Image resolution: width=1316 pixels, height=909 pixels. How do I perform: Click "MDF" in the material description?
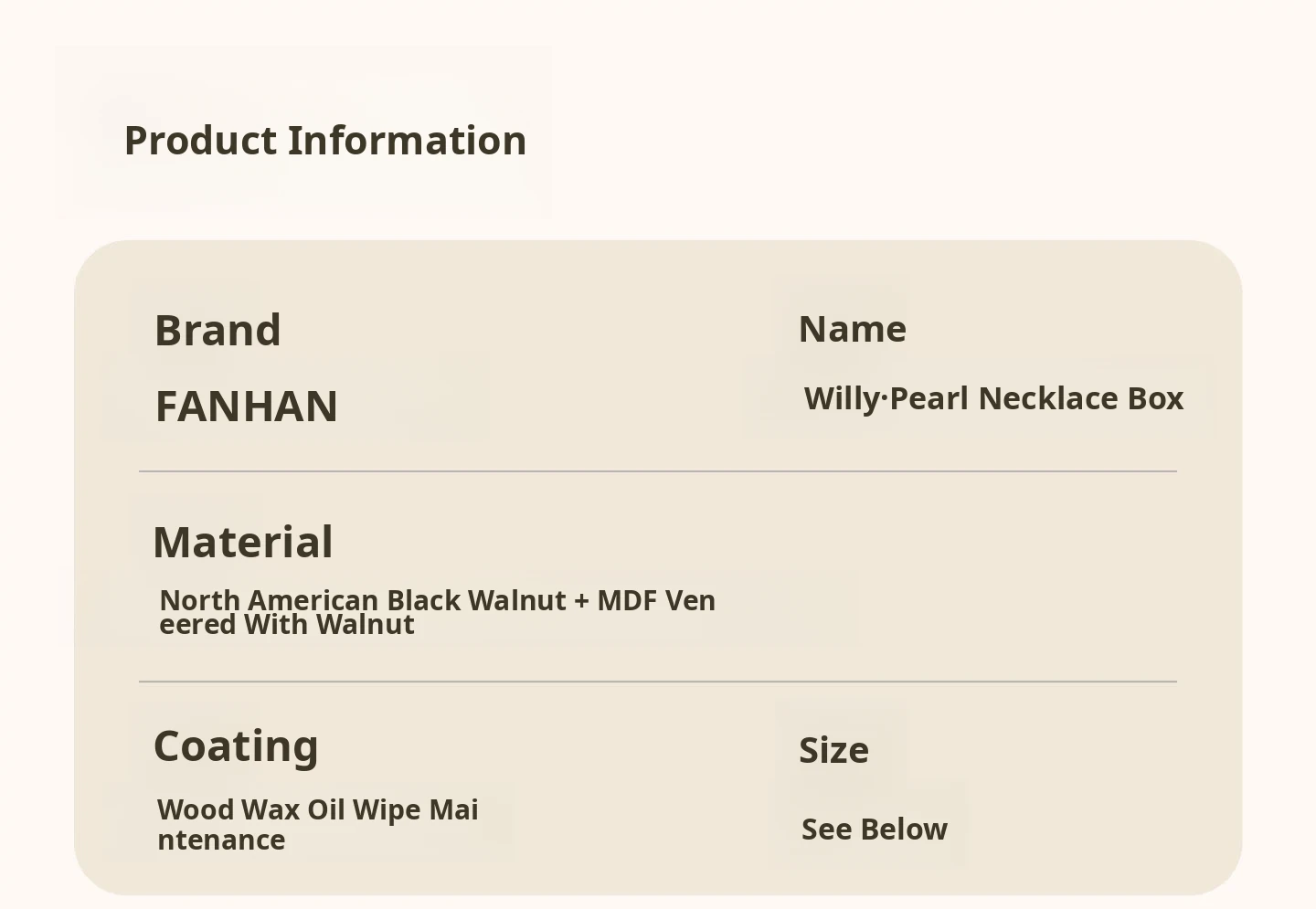click(627, 600)
